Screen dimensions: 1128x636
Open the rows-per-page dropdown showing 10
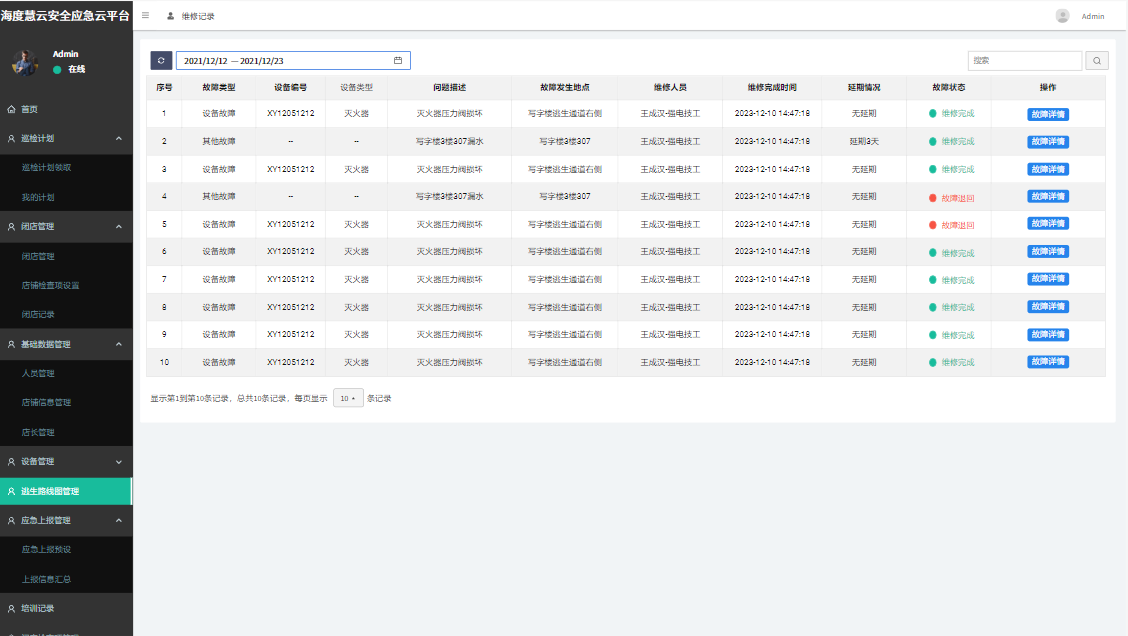(x=348, y=398)
